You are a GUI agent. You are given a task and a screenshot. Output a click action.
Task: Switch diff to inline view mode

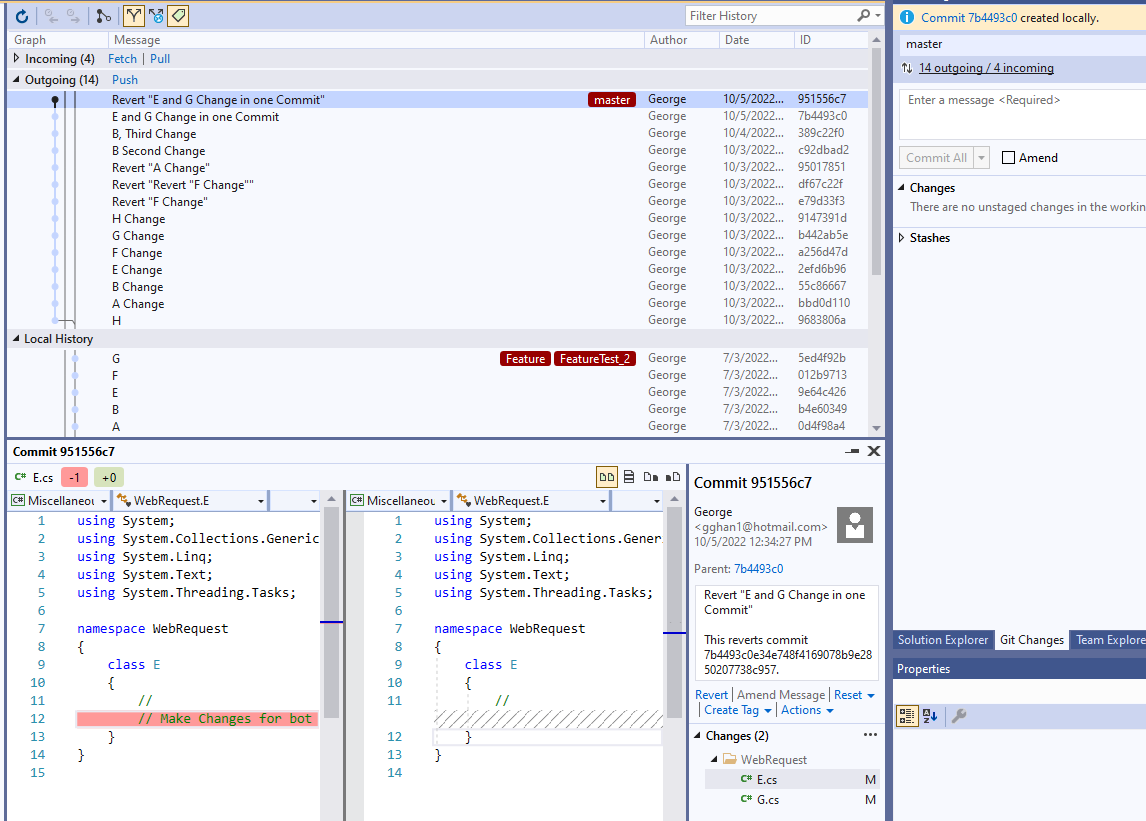pyautogui.click(x=629, y=477)
